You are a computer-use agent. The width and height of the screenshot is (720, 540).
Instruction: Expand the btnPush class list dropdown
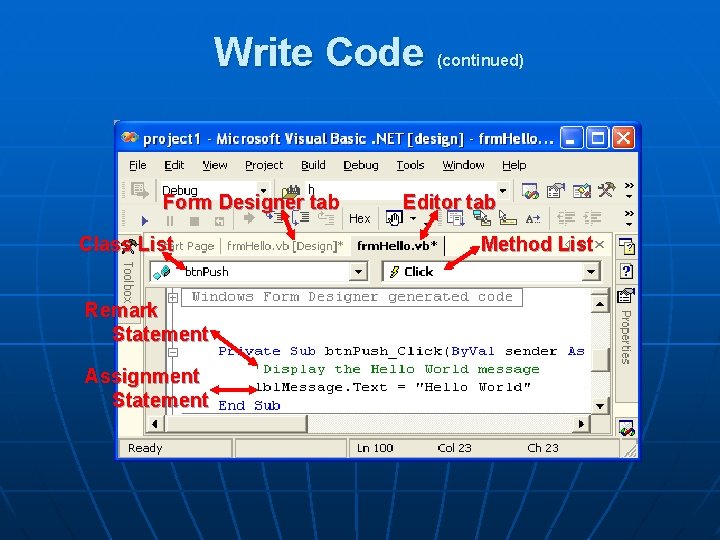click(358, 272)
